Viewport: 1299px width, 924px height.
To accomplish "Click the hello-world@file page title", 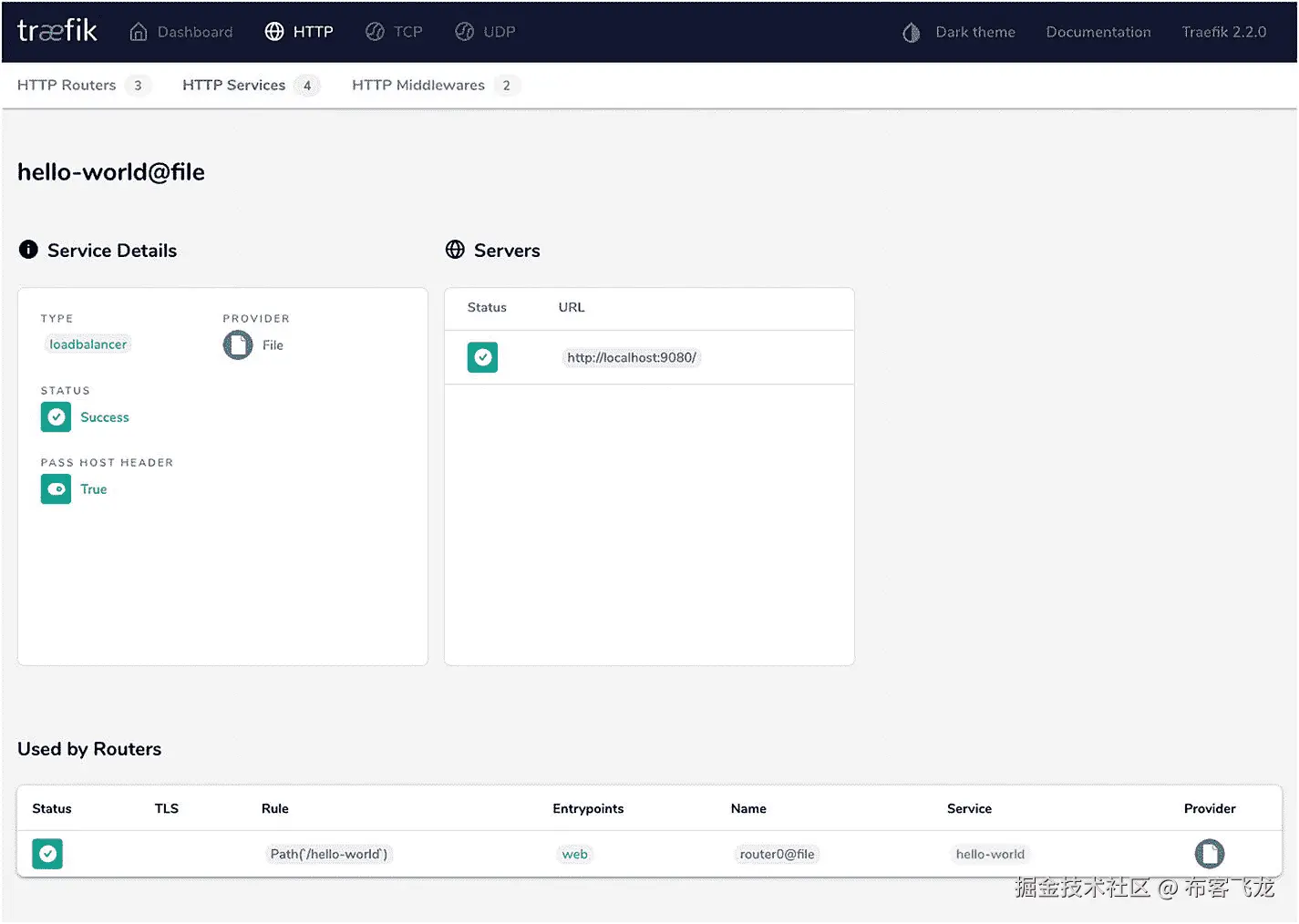I will (x=111, y=172).
